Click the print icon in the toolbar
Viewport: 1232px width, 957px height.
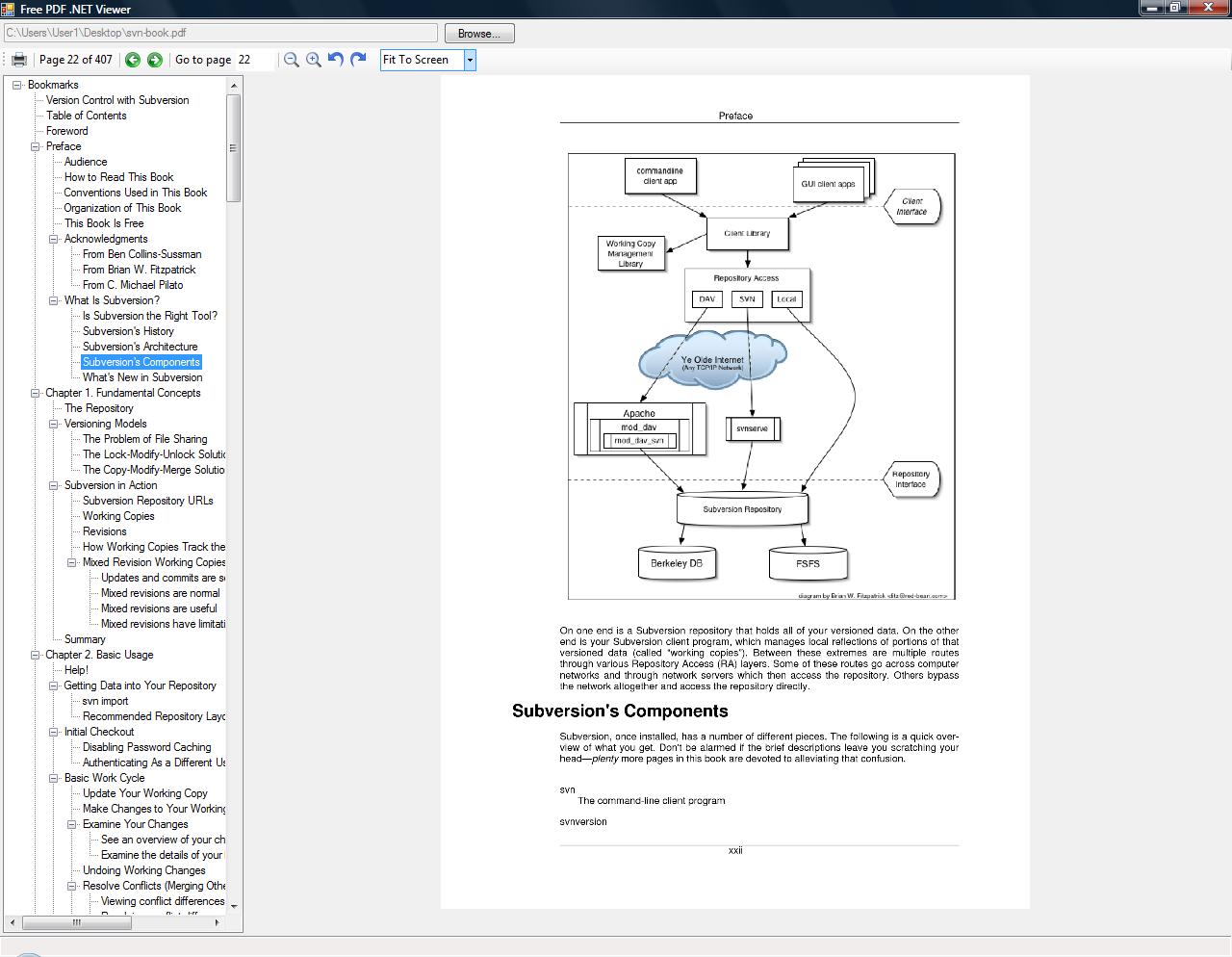(x=18, y=60)
